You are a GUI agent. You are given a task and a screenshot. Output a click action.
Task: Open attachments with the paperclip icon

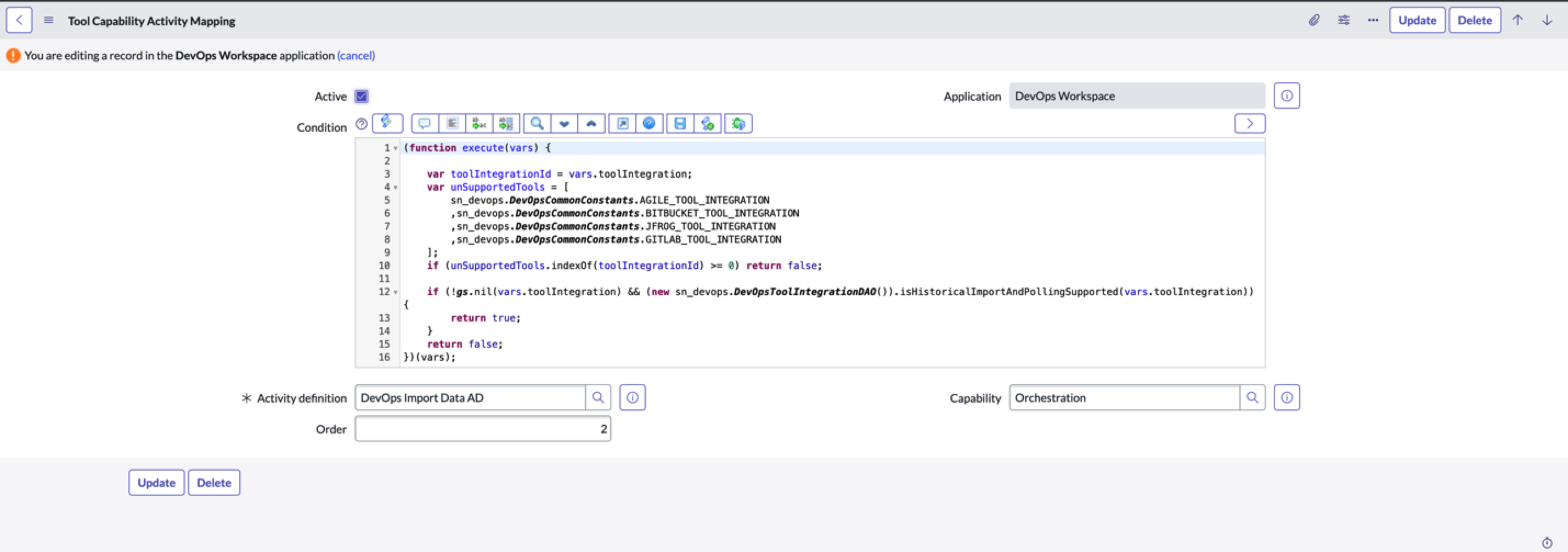tap(1314, 20)
